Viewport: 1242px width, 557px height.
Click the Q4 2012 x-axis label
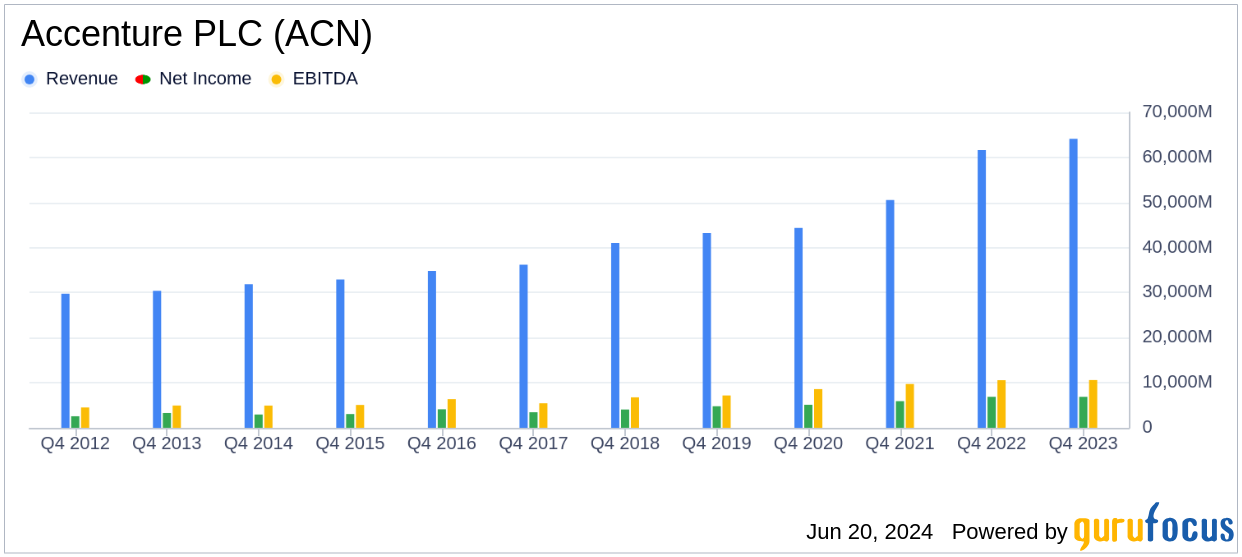75,443
